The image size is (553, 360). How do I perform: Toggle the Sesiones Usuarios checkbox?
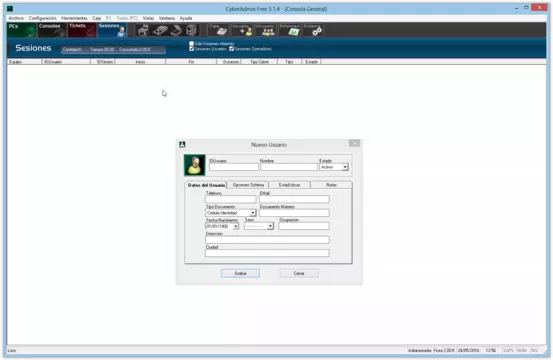192,49
